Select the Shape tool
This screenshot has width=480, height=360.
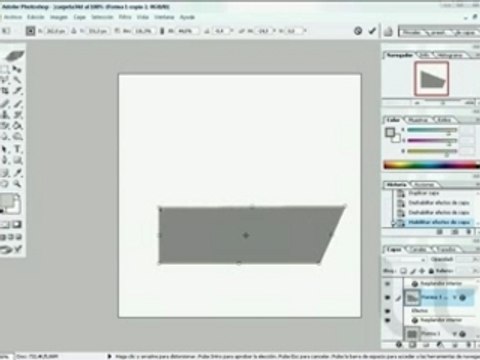tap(17, 160)
